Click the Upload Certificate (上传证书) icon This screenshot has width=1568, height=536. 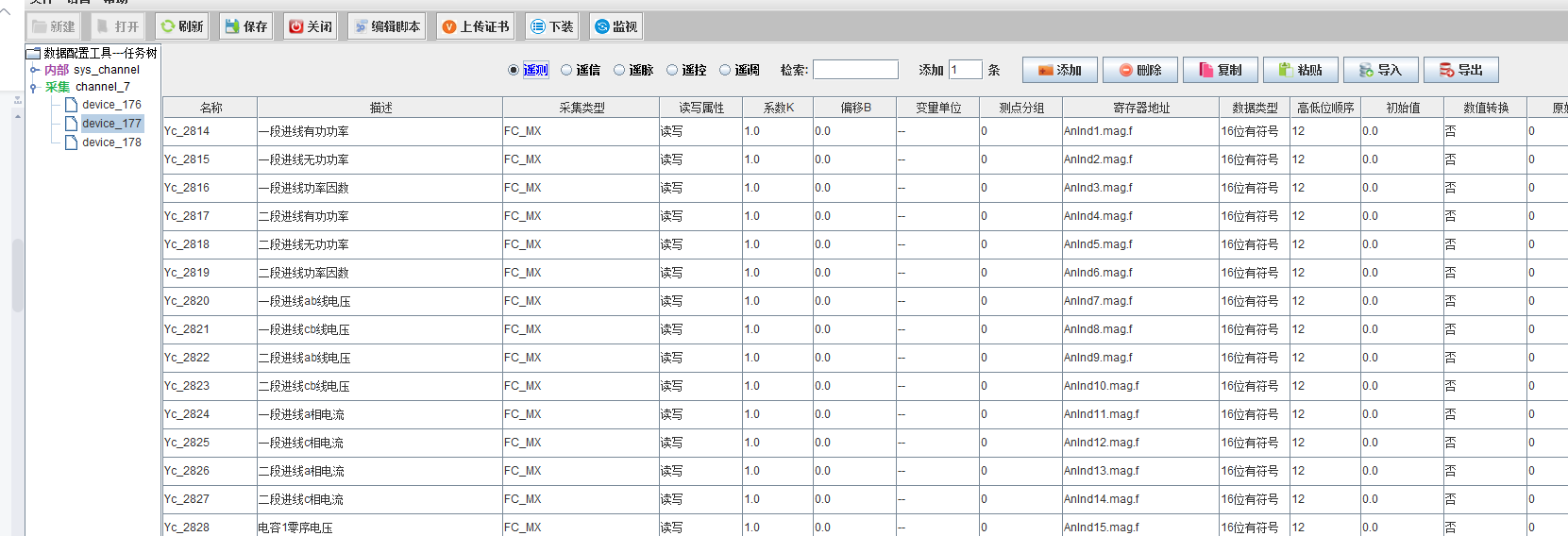point(476,26)
